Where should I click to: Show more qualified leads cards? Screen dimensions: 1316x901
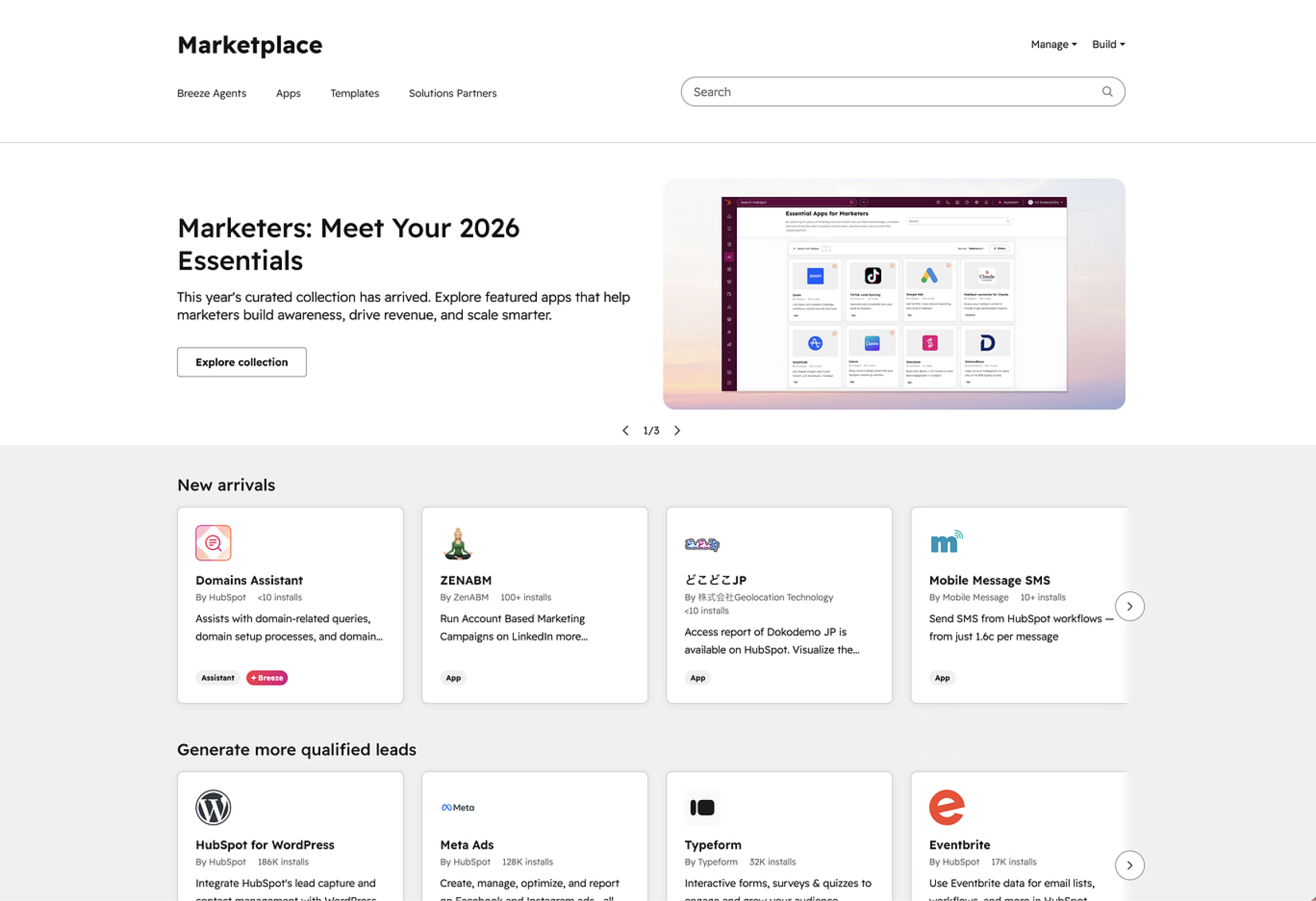1129,865
